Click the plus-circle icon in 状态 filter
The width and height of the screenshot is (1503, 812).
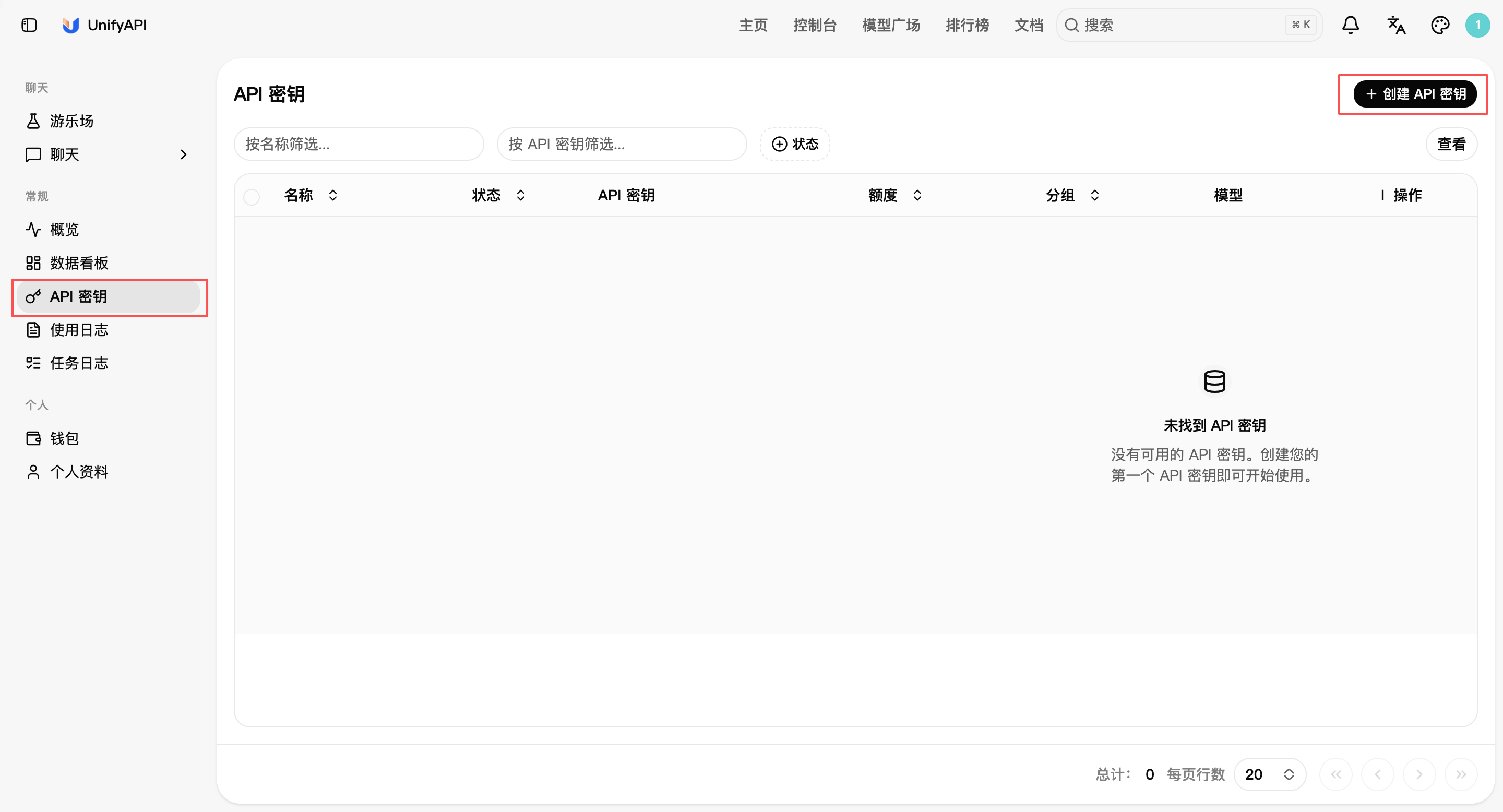(779, 144)
